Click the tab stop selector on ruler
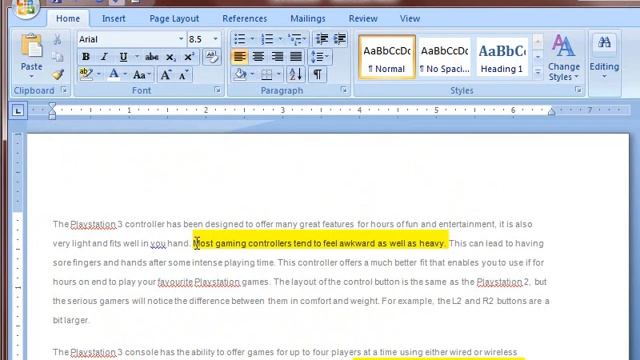Viewport: 640px width, 360px height. 18,110
